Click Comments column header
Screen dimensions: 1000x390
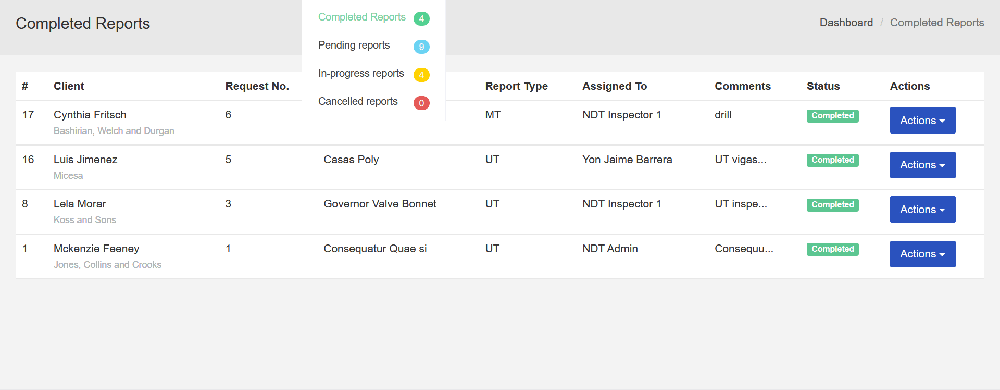(x=742, y=87)
